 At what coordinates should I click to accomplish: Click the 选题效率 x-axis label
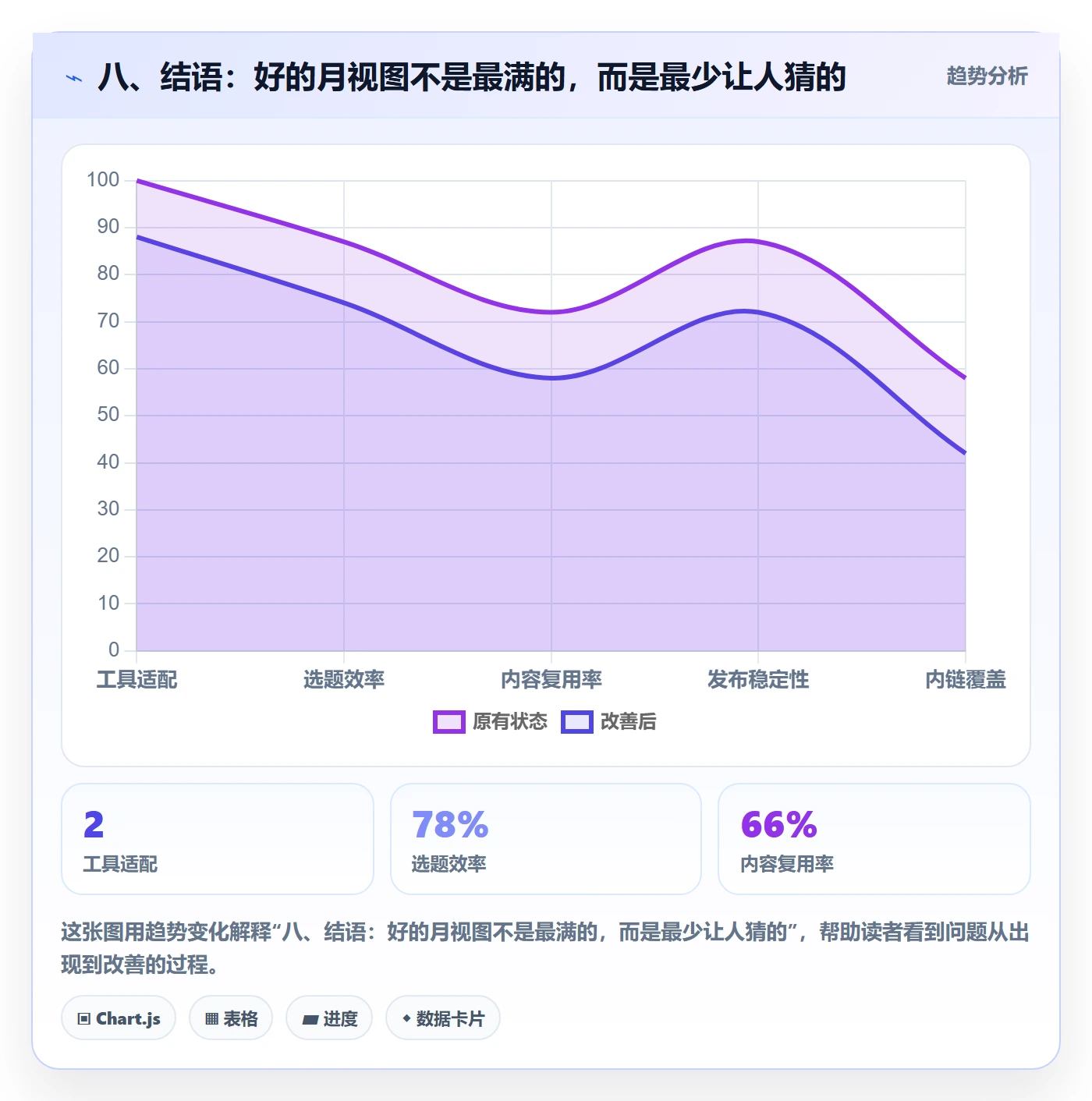[x=344, y=680]
